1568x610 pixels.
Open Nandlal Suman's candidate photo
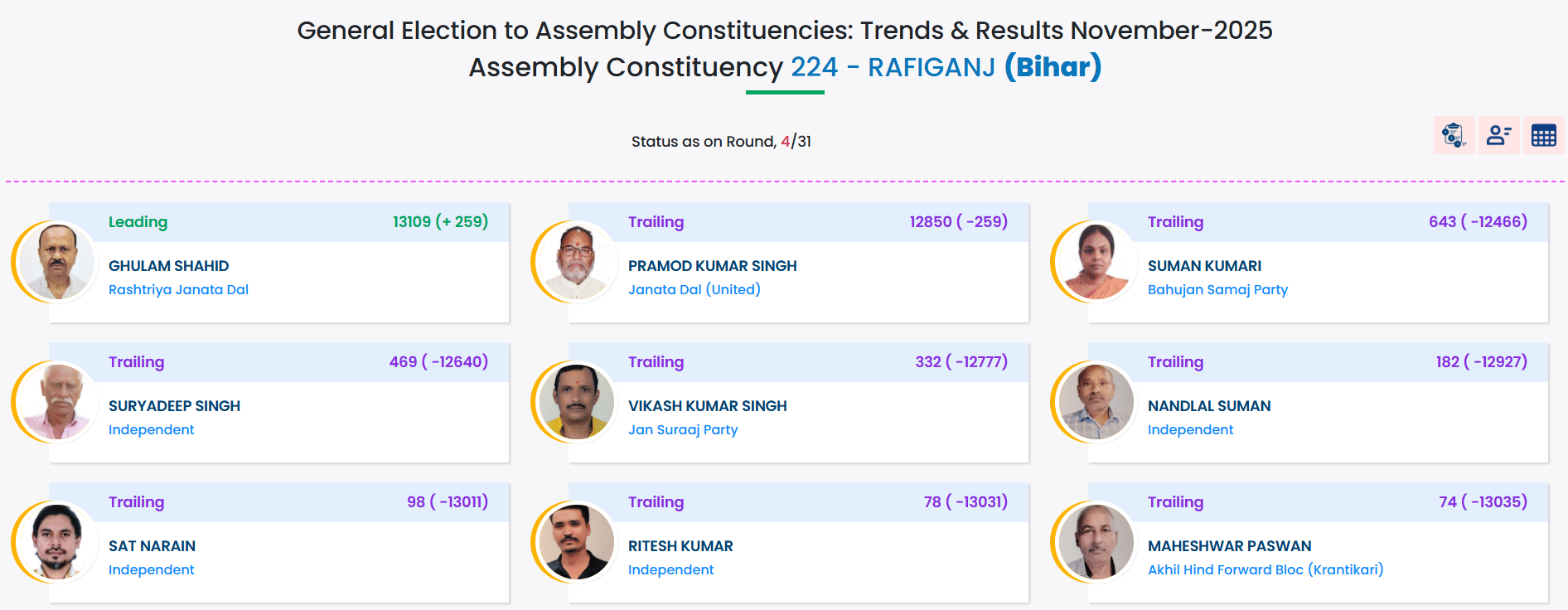[x=1095, y=402]
